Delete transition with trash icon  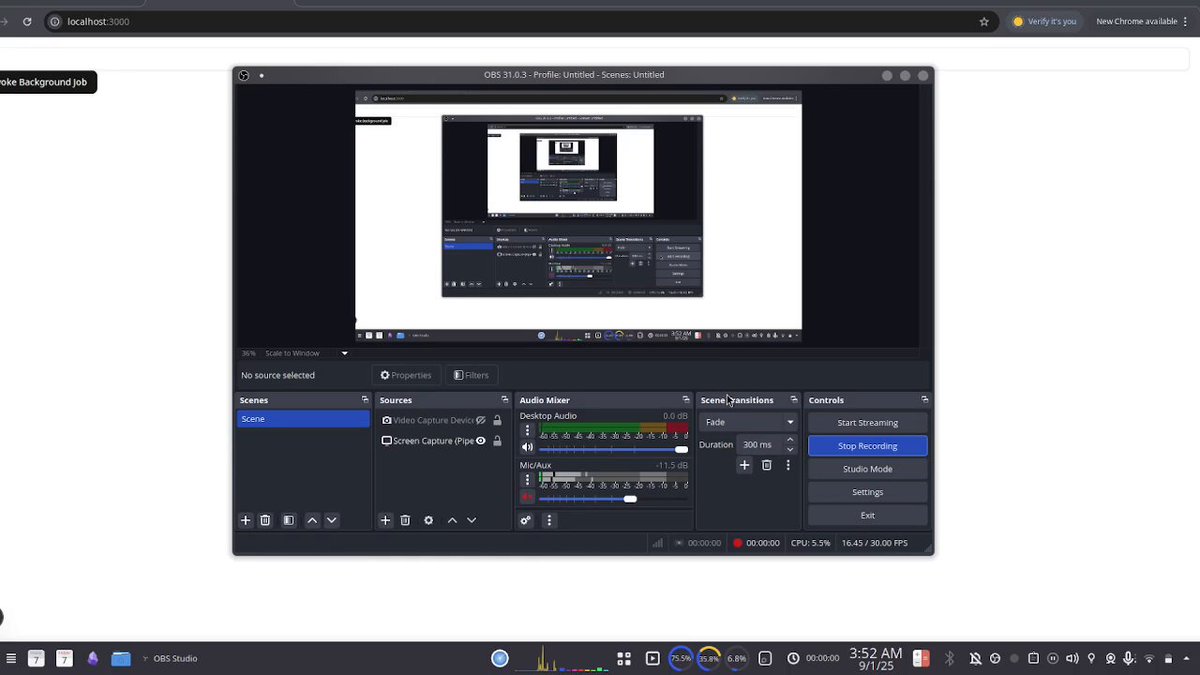coord(767,465)
